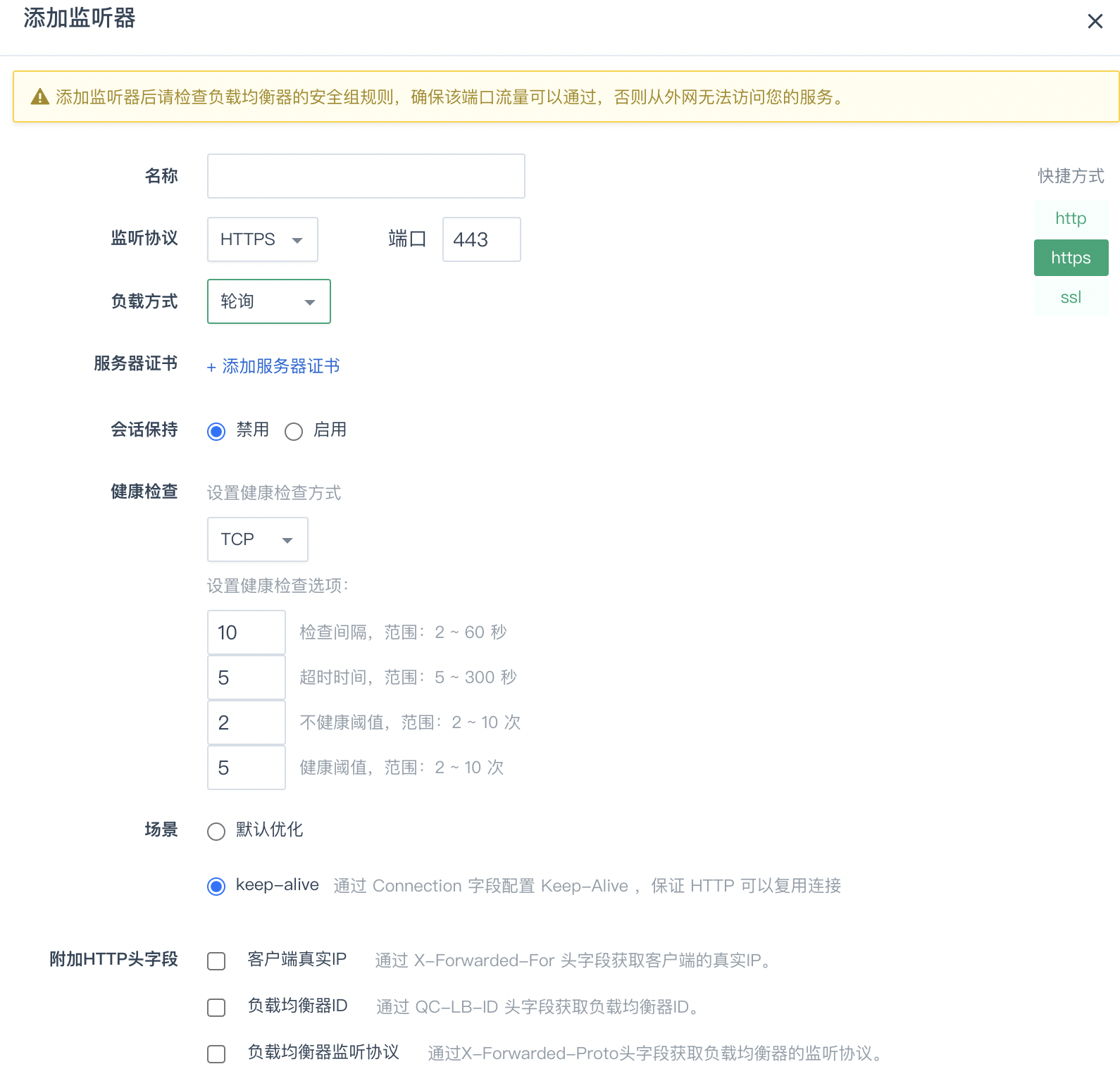This screenshot has width=1120, height=1076.
Task: Expand the 轮询 load balancing method dropdown
Action: click(269, 301)
